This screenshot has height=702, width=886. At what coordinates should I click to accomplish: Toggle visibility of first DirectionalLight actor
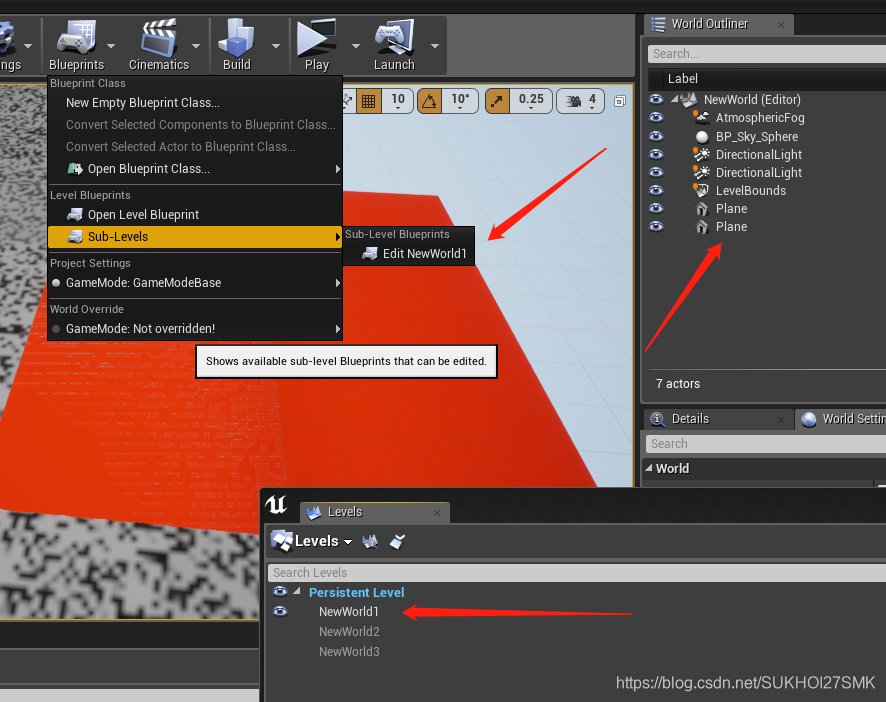click(x=656, y=154)
